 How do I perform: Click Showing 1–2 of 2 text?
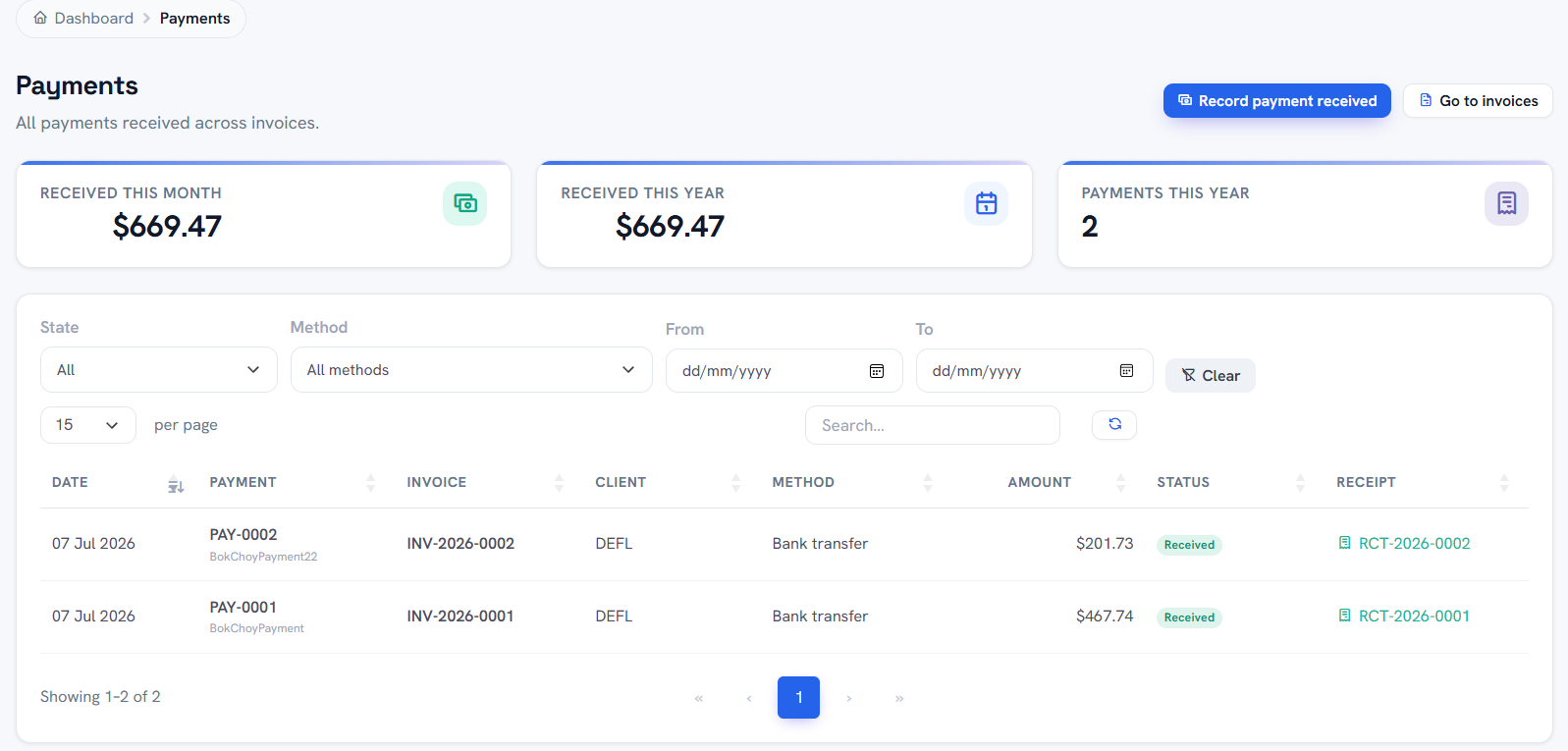pyautogui.click(x=100, y=696)
